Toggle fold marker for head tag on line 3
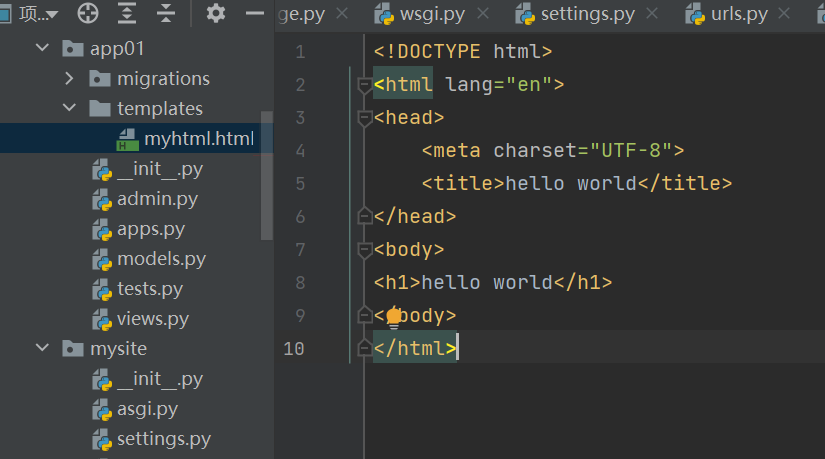The image size is (825, 459). tap(365, 118)
